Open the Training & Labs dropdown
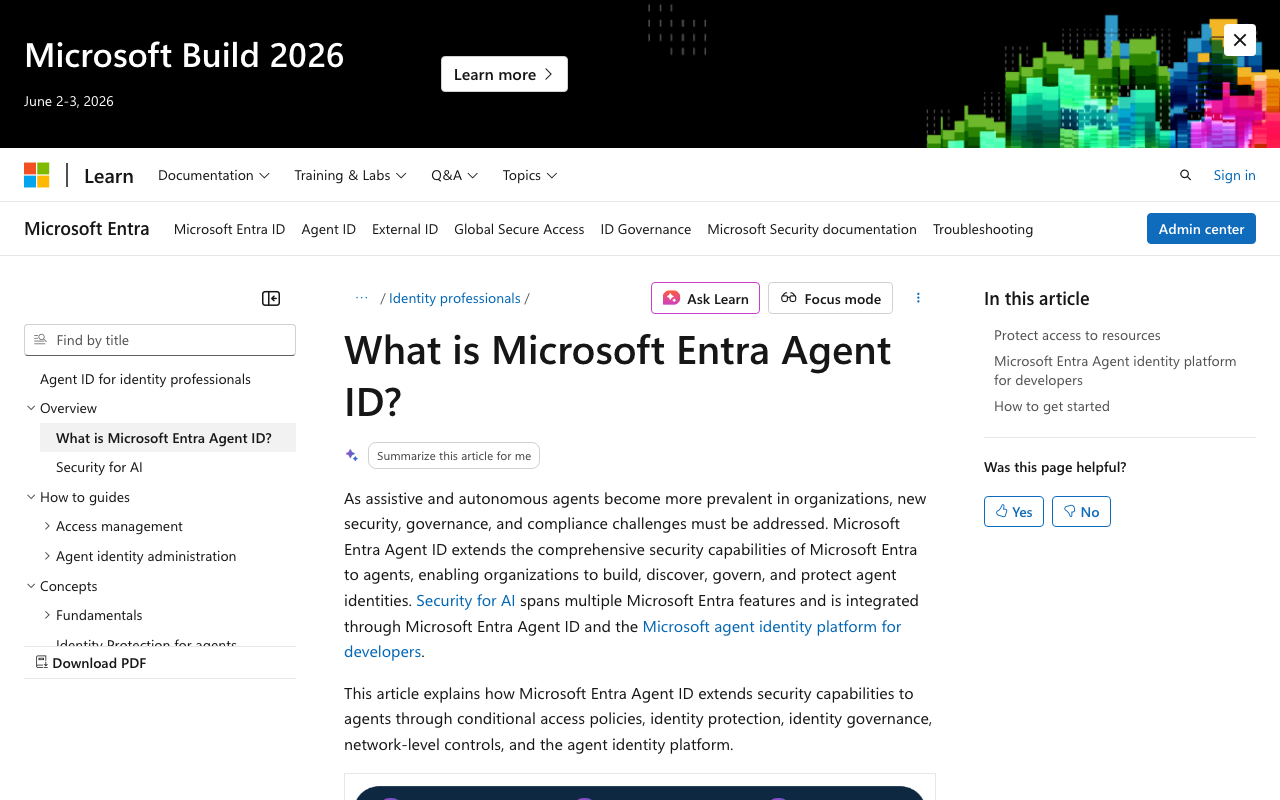1280x800 pixels. [350, 175]
